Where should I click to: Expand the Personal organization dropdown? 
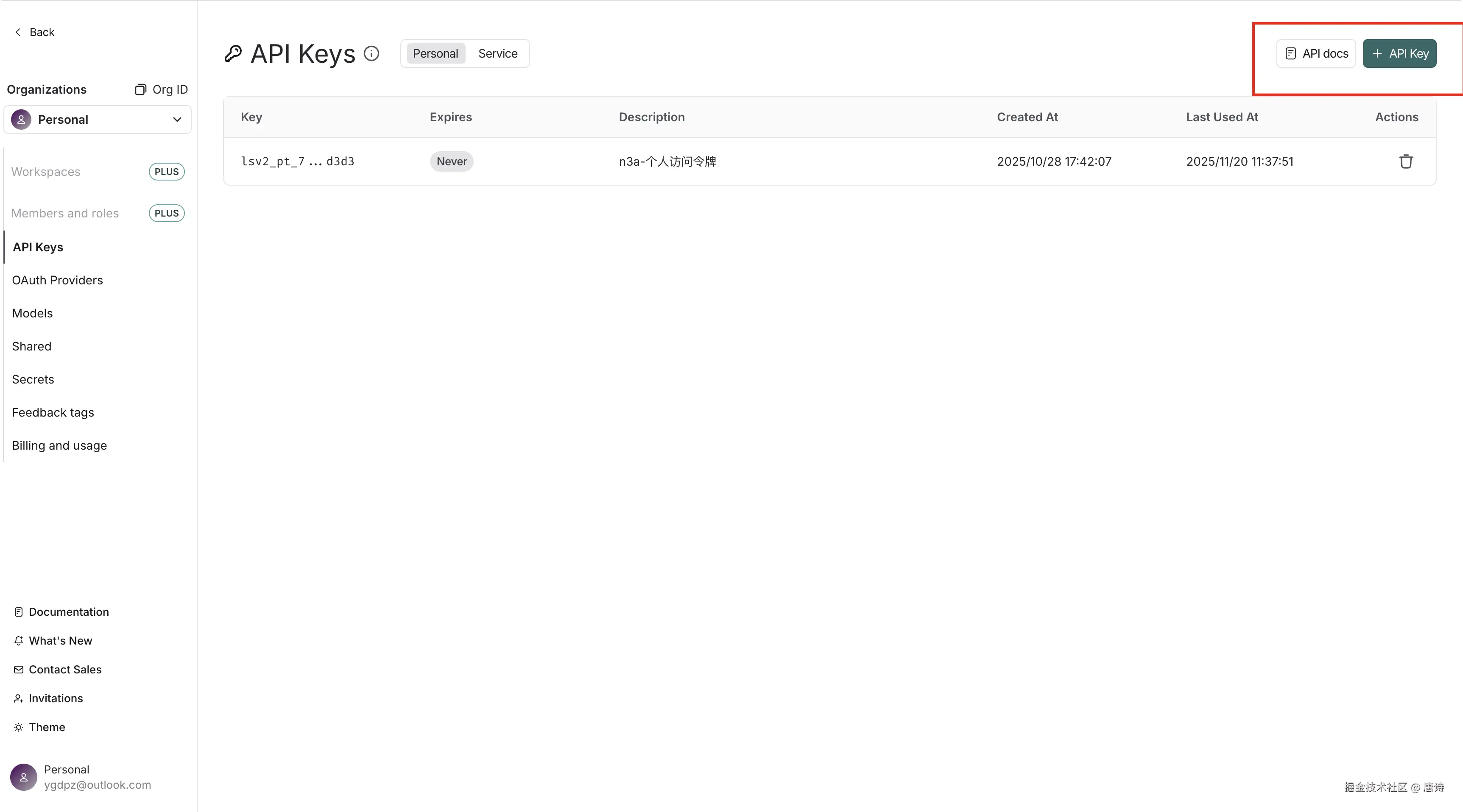click(98, 120)
